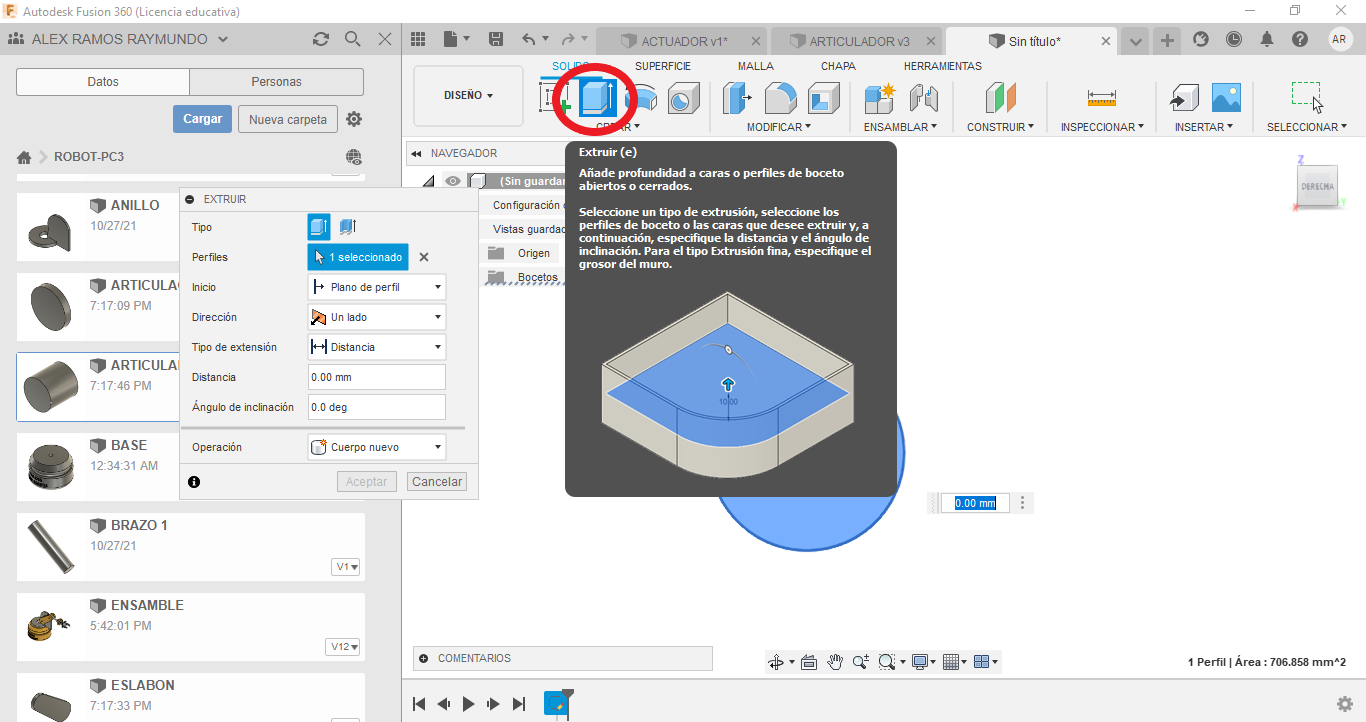Open data panel settings gear
The image size is (1366, 722).
tap(354, 119)
